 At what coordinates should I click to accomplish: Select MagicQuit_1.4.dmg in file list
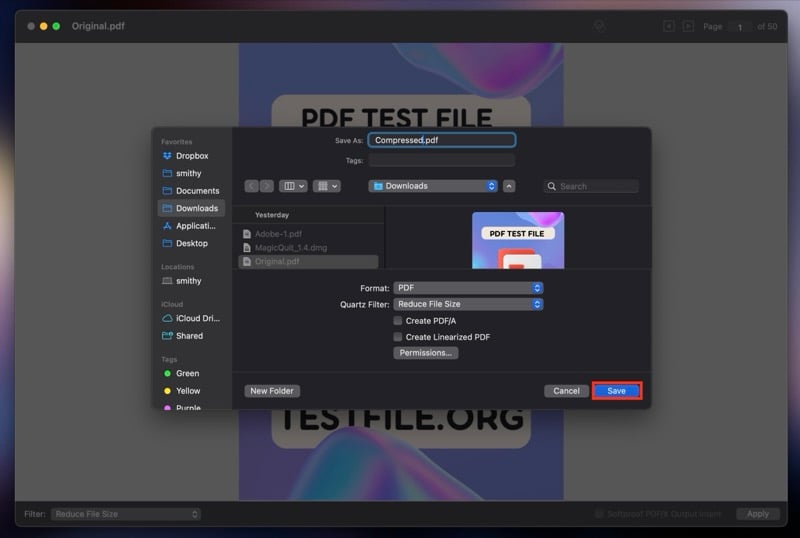click(x=309, y=248)
